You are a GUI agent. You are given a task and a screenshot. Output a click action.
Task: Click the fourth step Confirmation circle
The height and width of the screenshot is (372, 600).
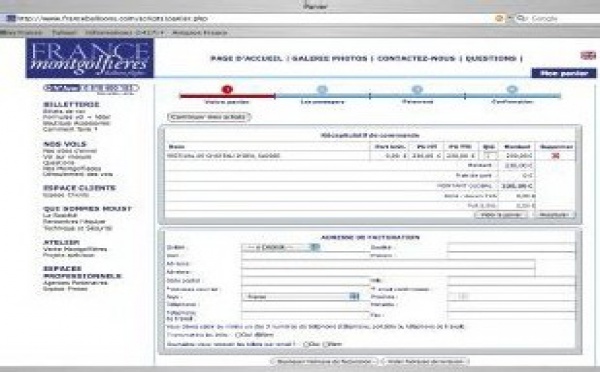[x=512, y=90]
